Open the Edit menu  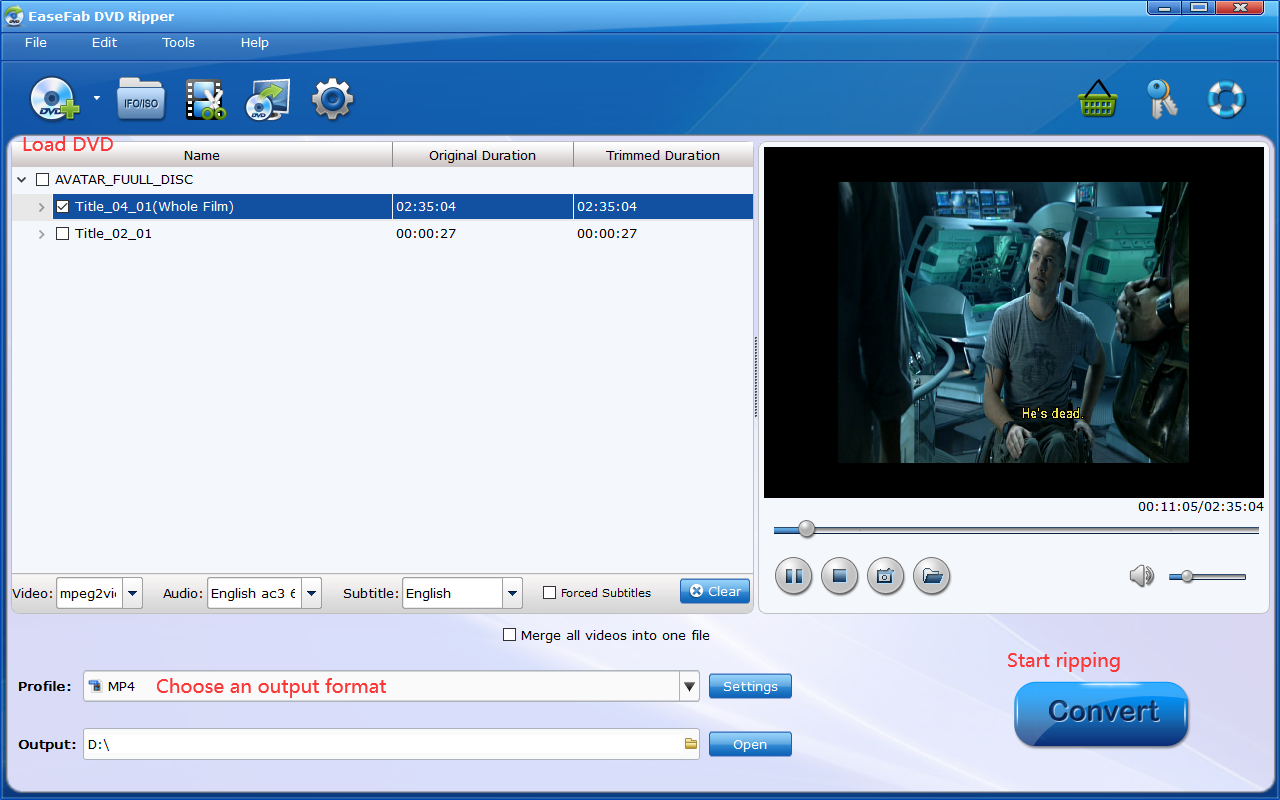104,43
